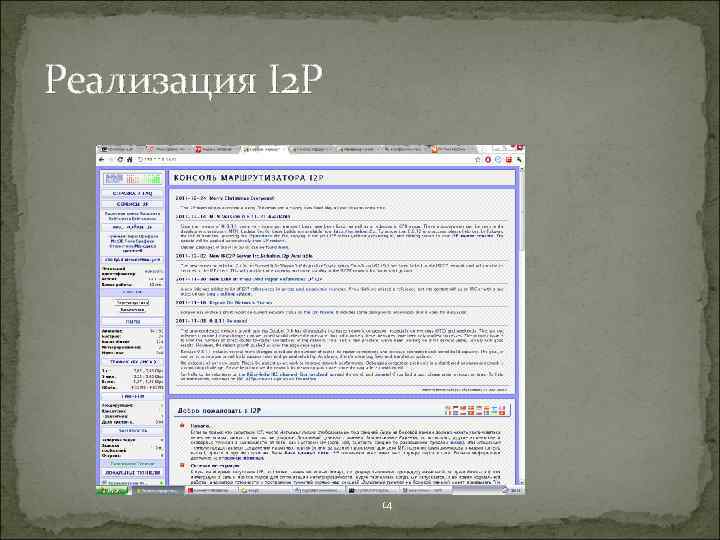Image resolution: width=720 pixels, height=540 pixels.
Task: Click the Добро пожаловать в I2P heading
Action: 219,411
